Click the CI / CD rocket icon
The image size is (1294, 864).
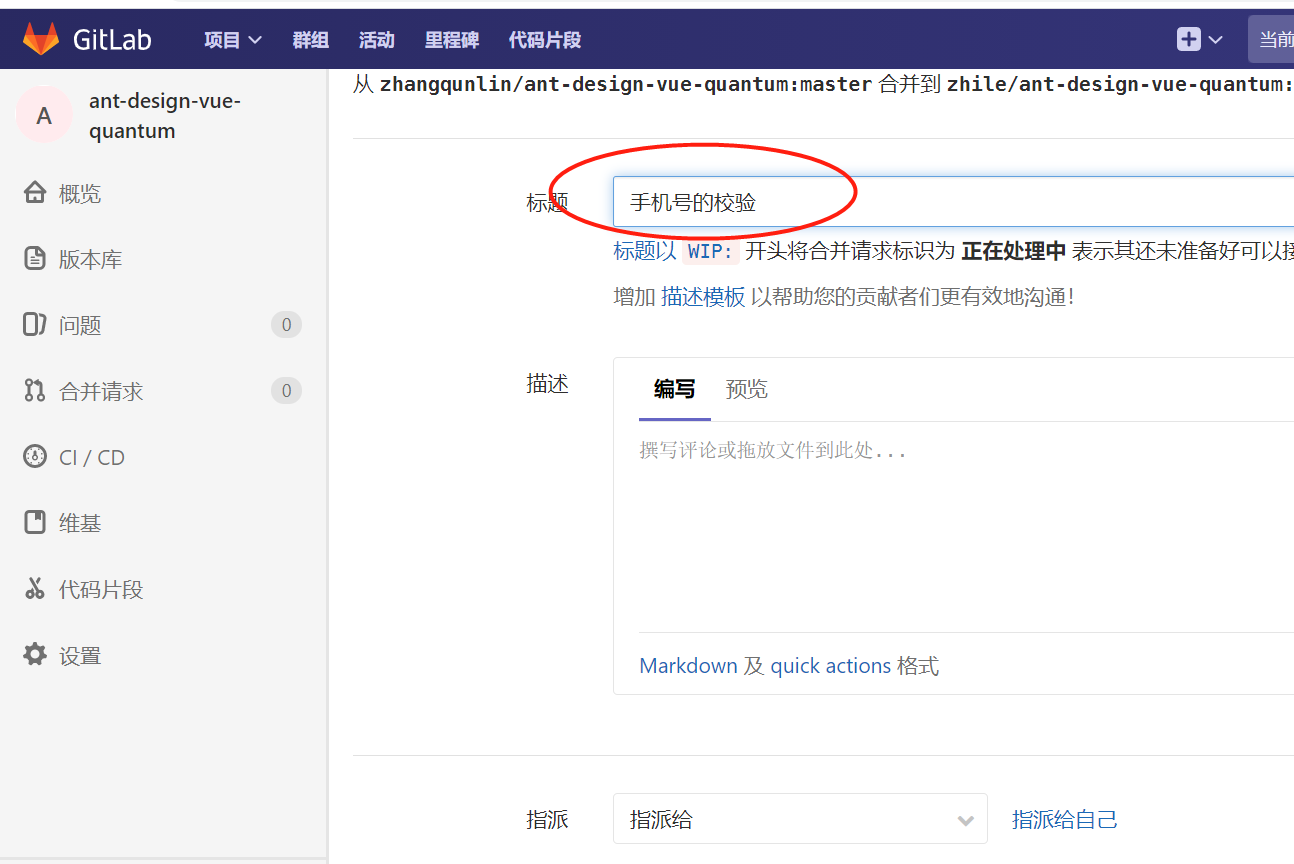(x=35, y=456)
